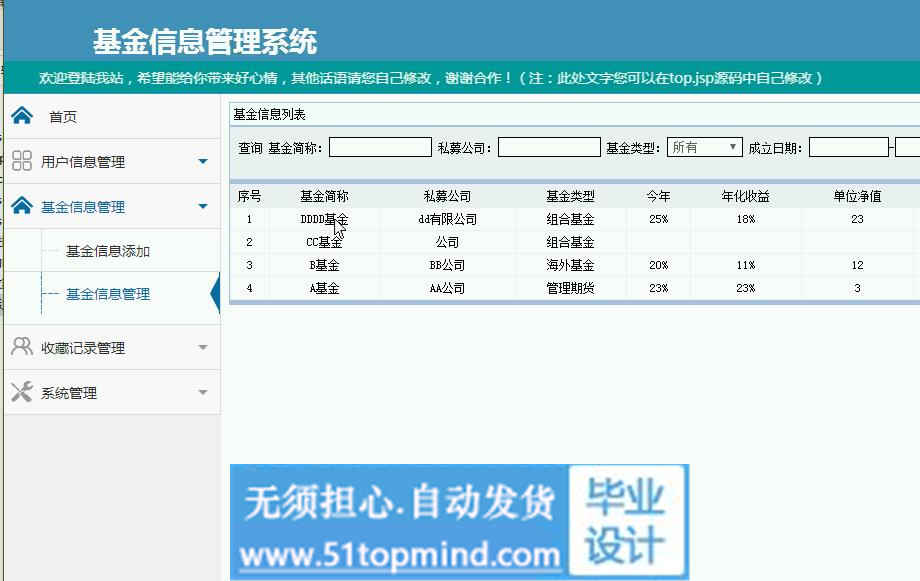Click the 基金信息管理系统 header title
The image size is (920, 581).
[205, 42]
